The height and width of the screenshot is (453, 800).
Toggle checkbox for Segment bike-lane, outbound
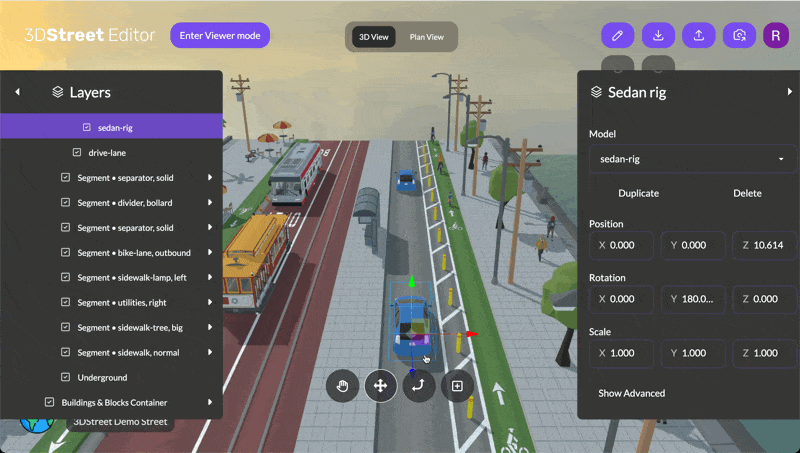click(66, 253)
